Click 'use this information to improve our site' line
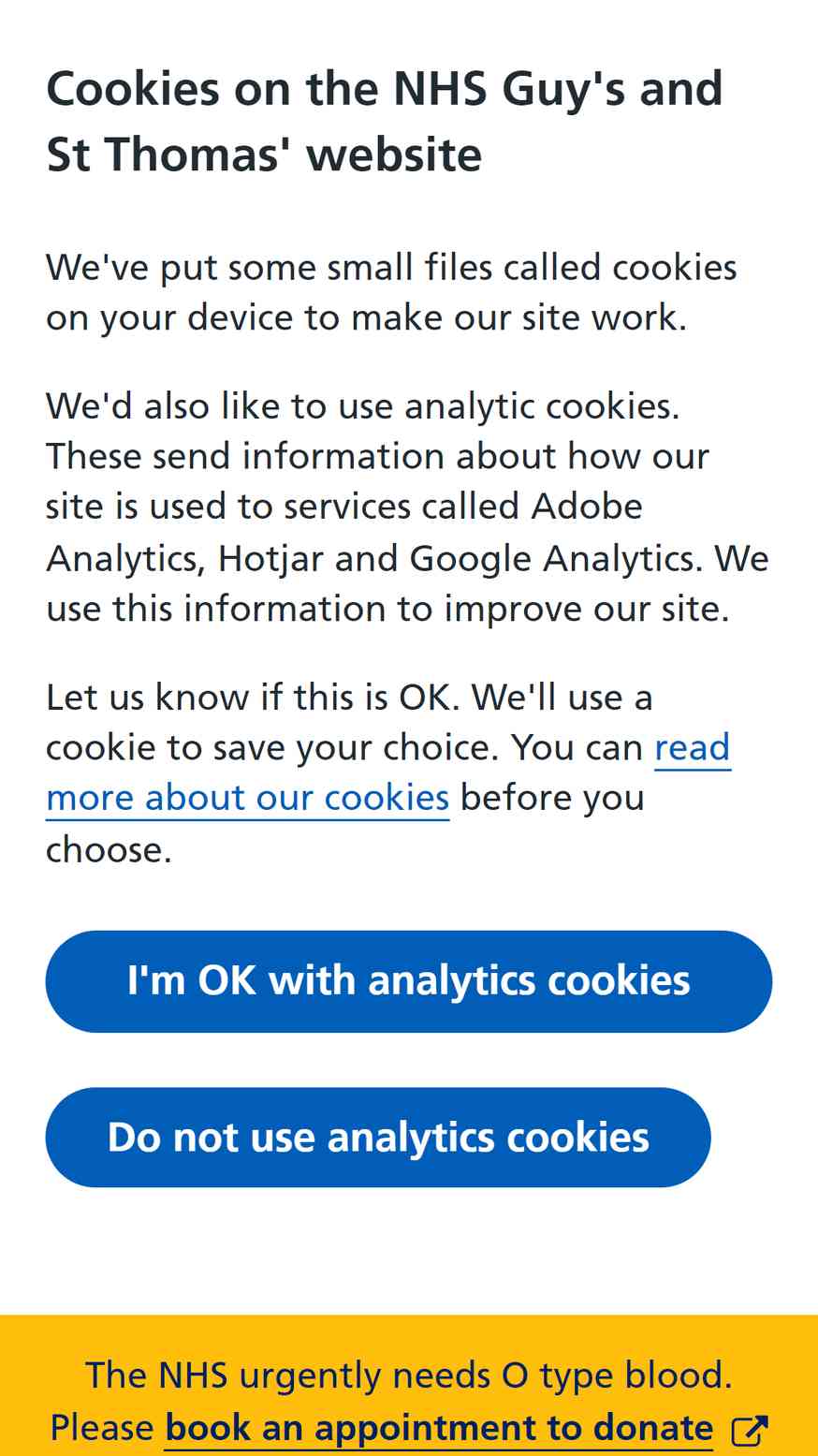The height and width of the screenshot is (1456, 818). (387, 609)
